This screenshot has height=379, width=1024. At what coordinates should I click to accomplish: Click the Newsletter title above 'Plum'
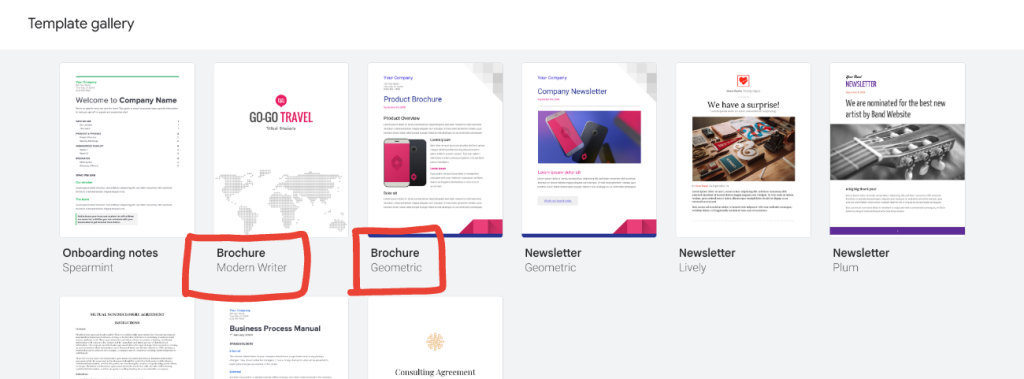pyautogui.click(x=861, y=253)
